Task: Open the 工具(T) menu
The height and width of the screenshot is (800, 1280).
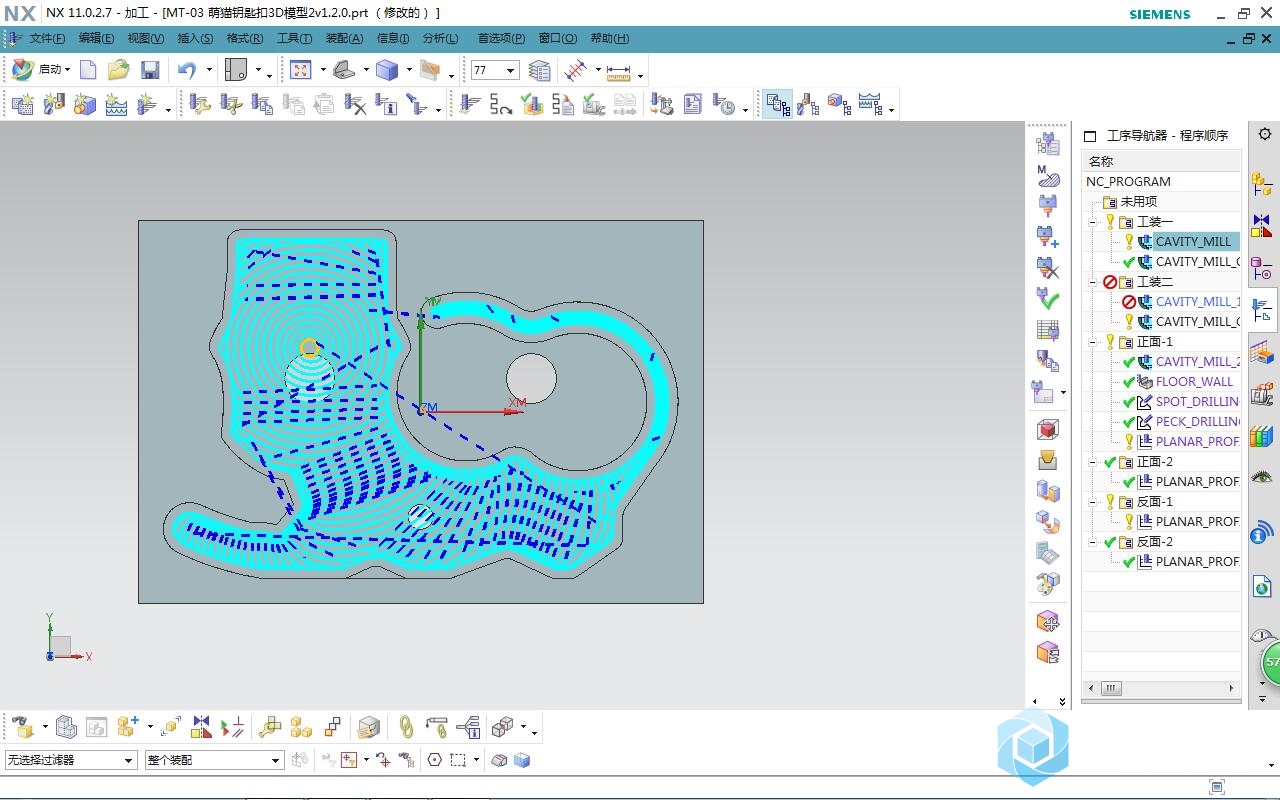Action: click(294, 39)
